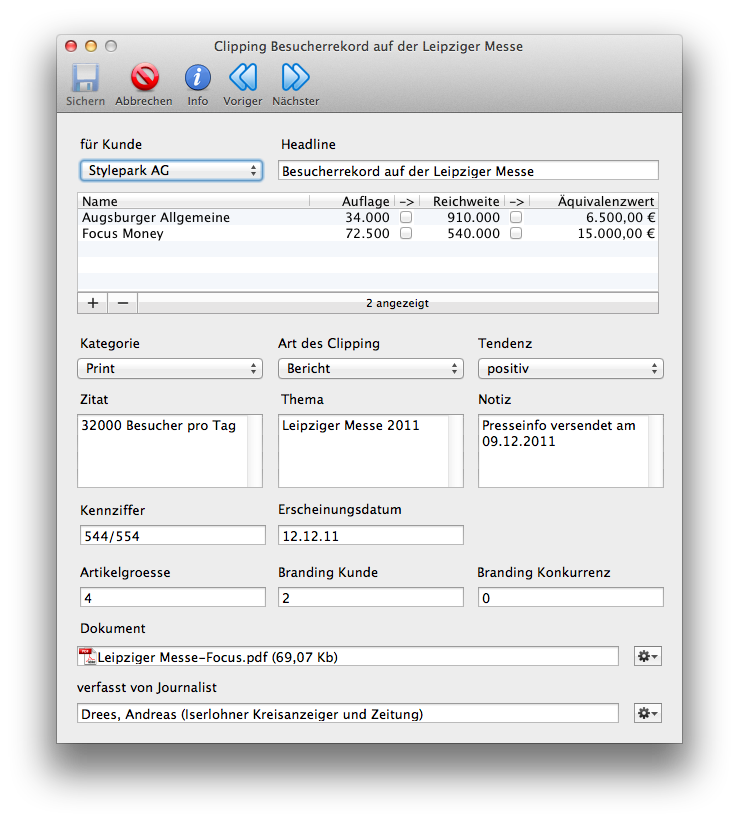Click the Branding Konkurrenz field

coord(571,597)
